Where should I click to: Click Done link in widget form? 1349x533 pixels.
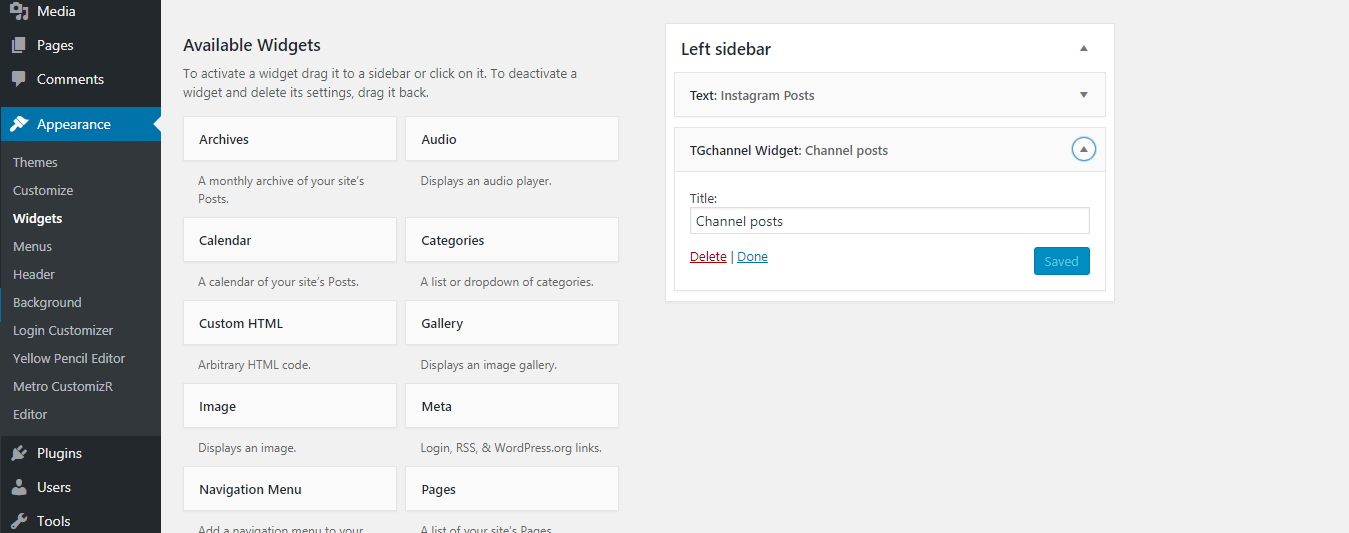pos(752,257)
